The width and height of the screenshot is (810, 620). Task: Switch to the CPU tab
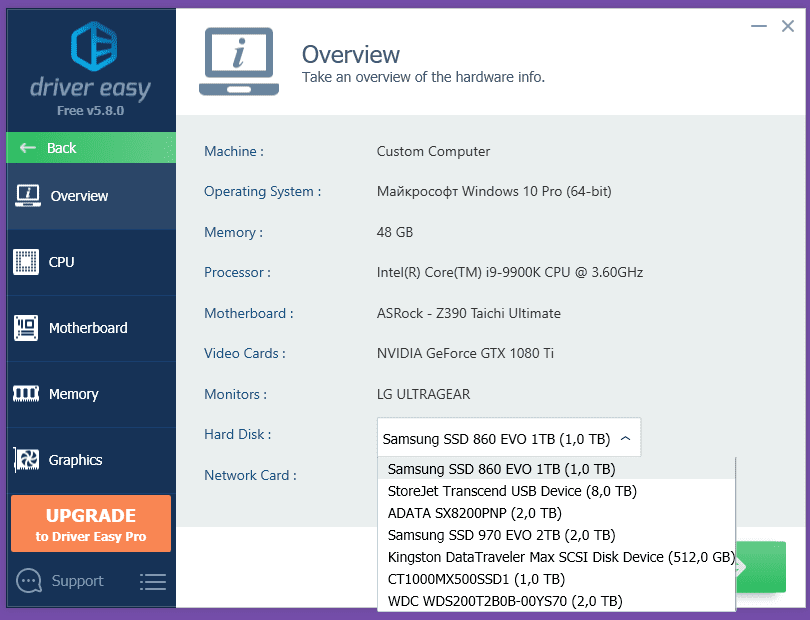coord(91,262)
